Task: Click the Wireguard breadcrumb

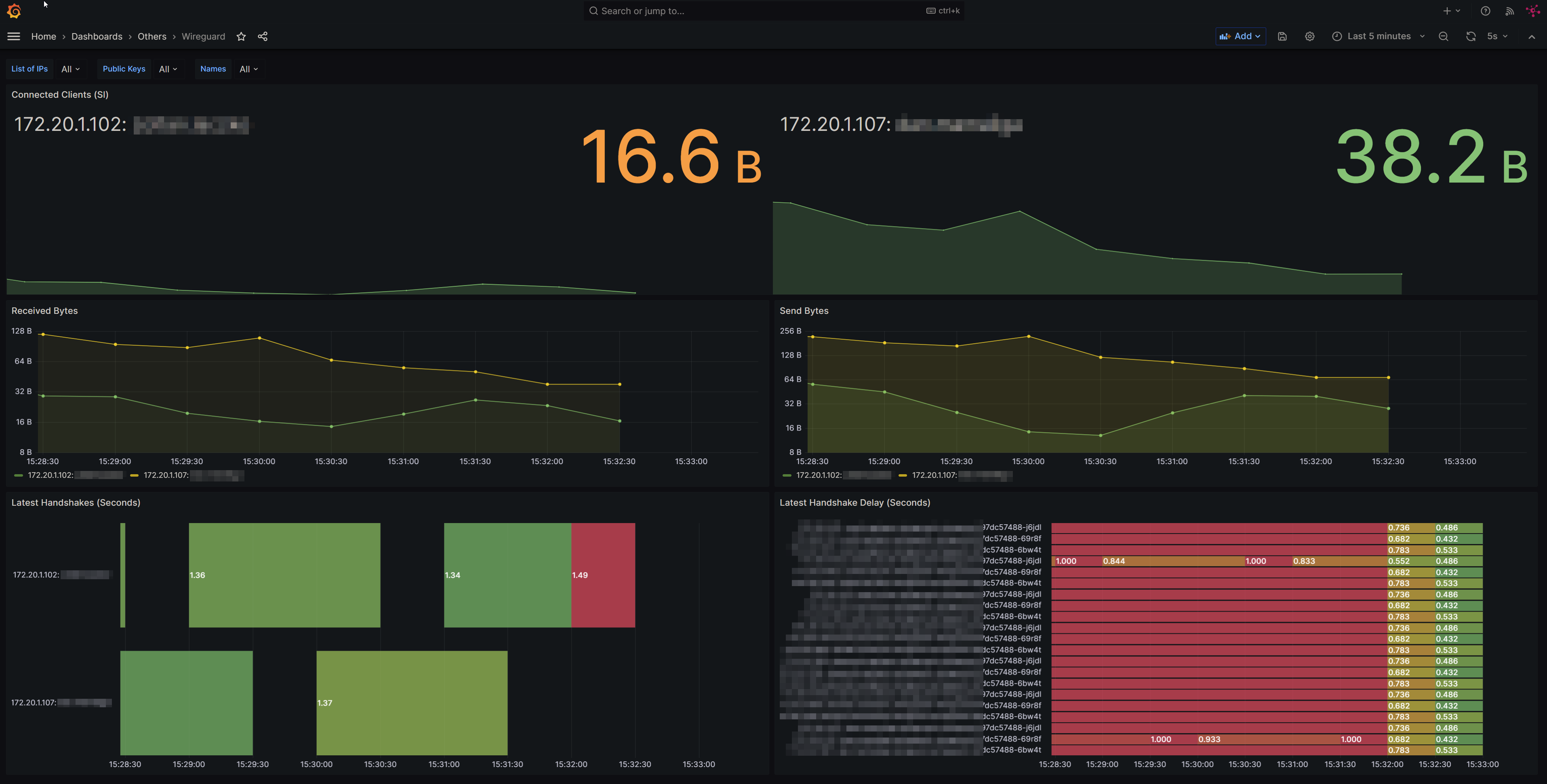Action: coord(203,37)
